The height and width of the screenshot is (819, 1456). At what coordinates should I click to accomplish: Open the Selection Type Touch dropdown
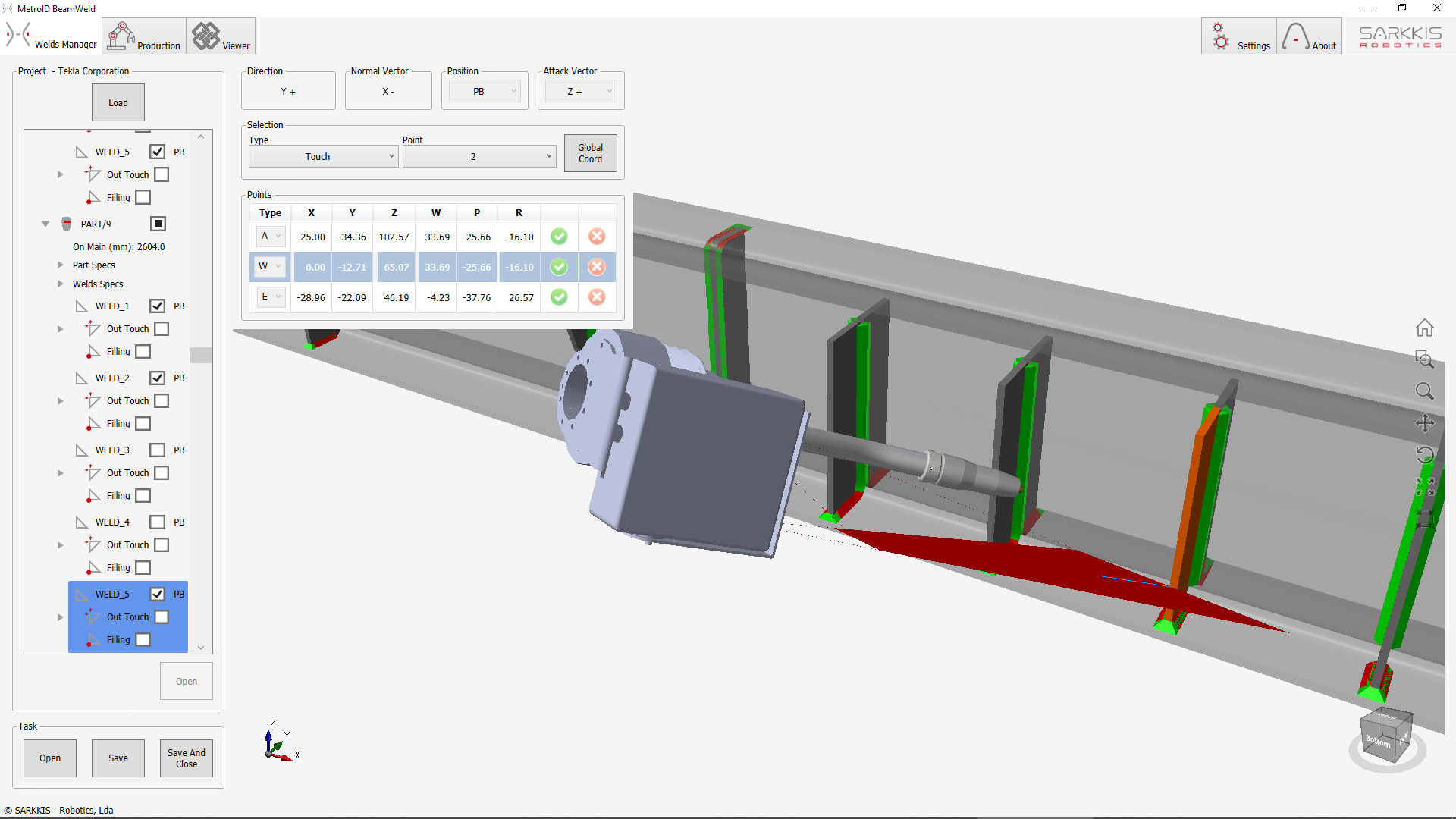[x=323, y=156]
